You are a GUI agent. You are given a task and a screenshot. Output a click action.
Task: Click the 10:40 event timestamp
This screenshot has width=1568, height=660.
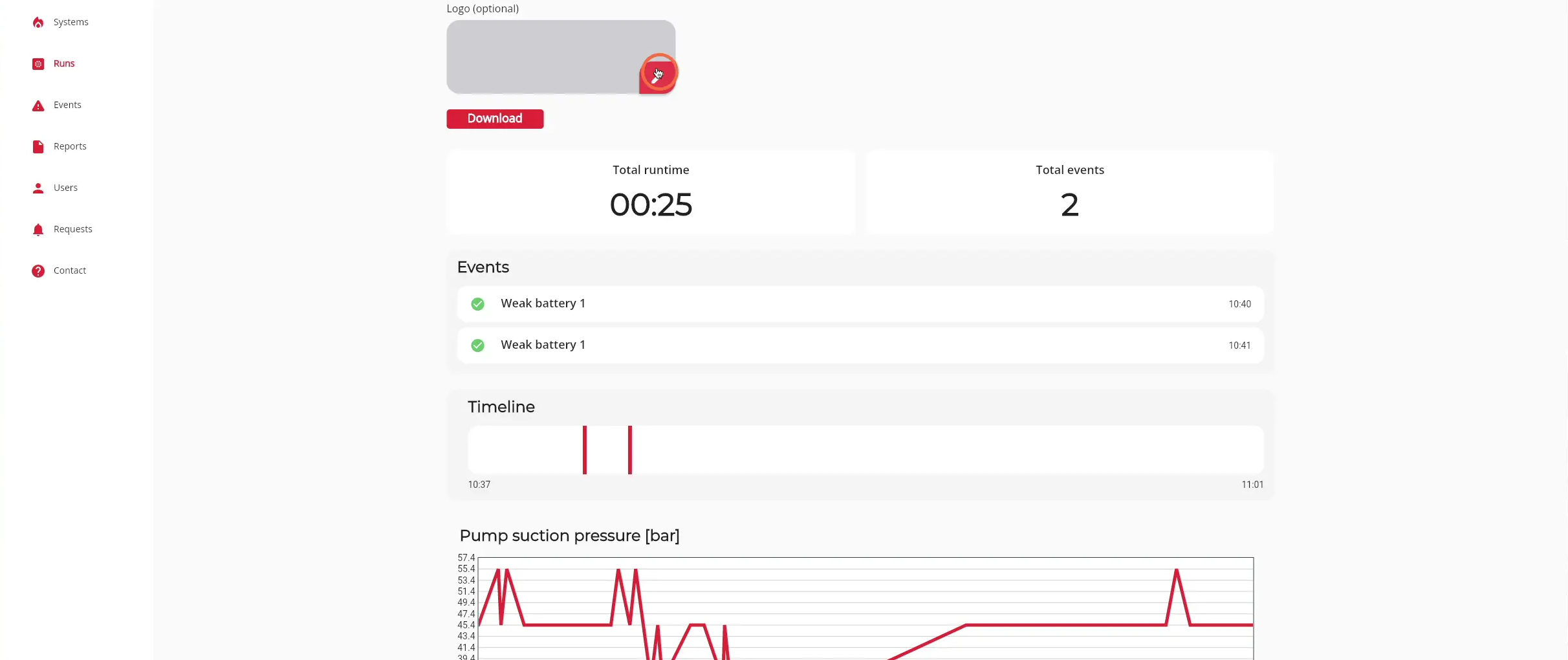[1239, 304]
